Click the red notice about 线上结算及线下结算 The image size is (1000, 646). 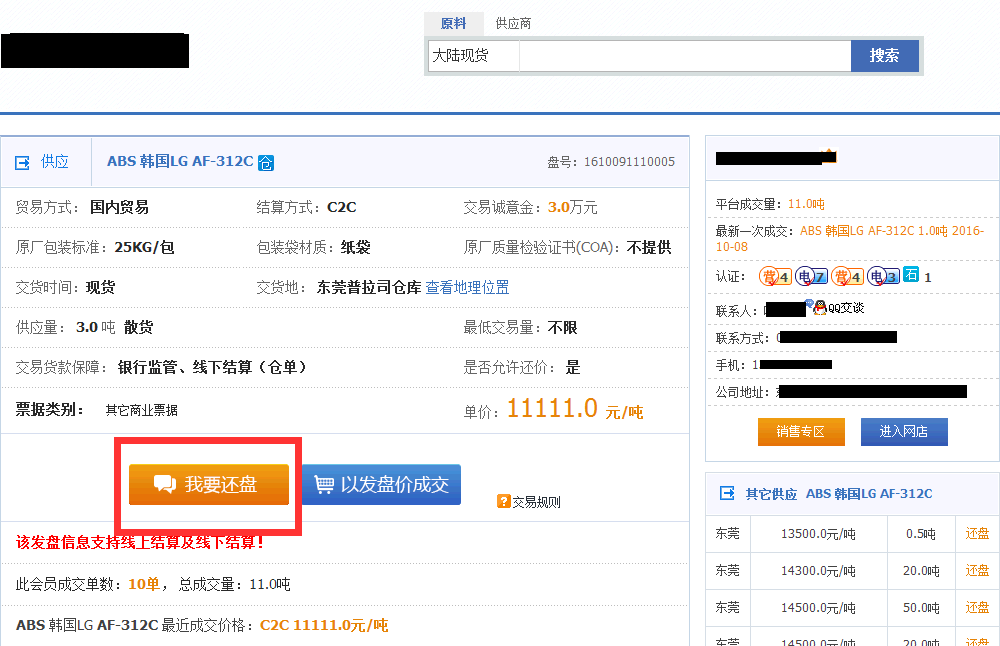point(139,543)
